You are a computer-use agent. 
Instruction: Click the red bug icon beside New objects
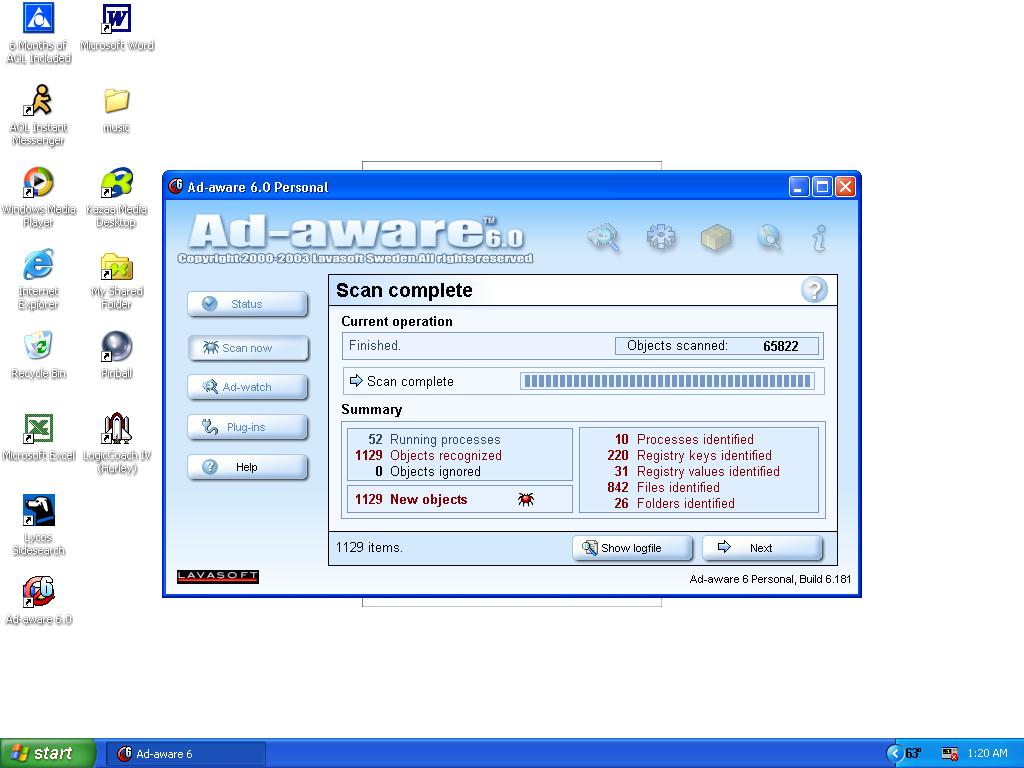pyautogui.click(x=526, y=500)
